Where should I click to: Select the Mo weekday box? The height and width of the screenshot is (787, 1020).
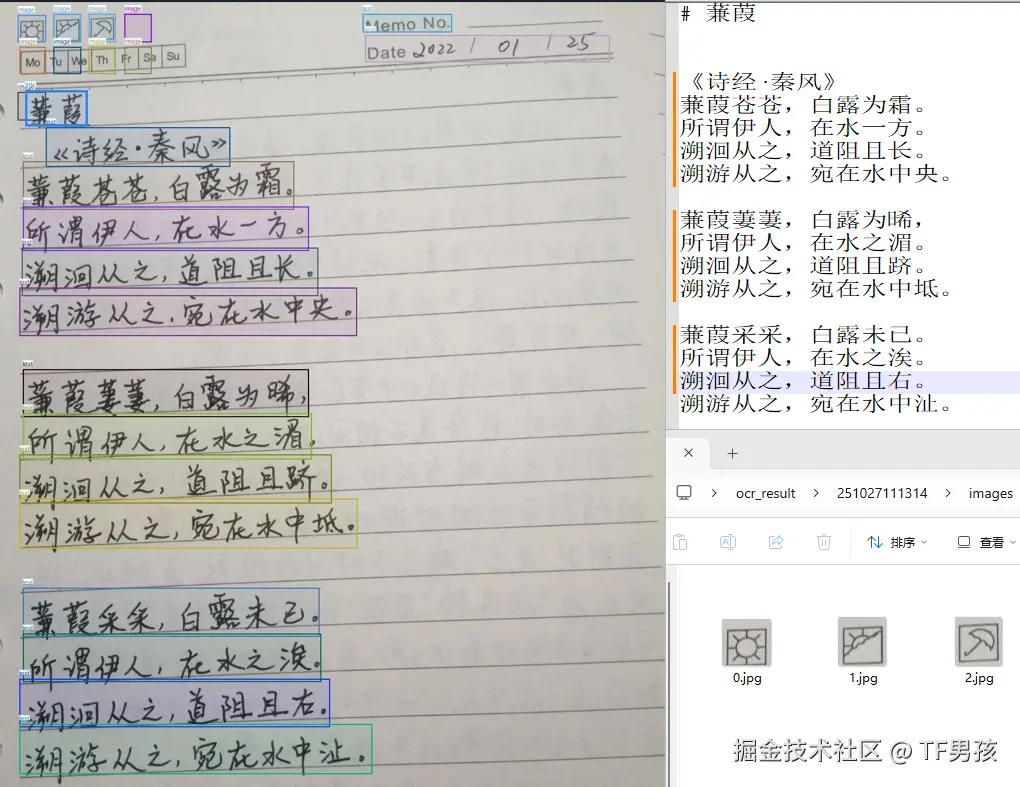pyautogui.click(x=33, y=62)
